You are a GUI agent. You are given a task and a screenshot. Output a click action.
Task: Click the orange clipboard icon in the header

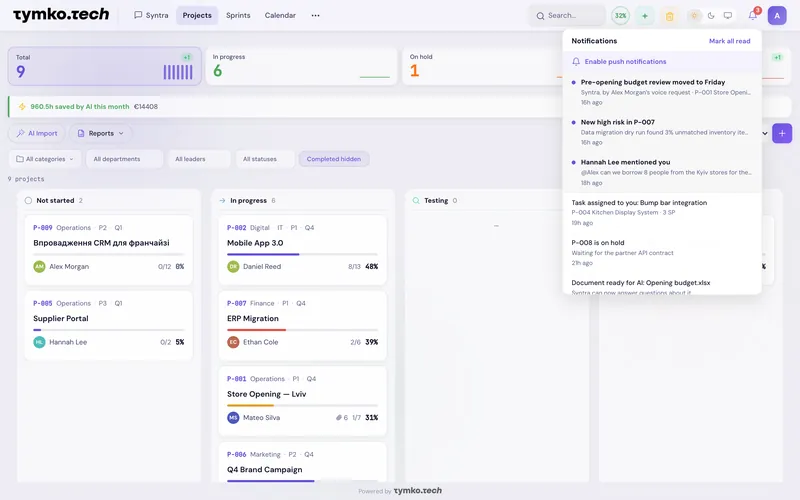(x=669, y=16)
